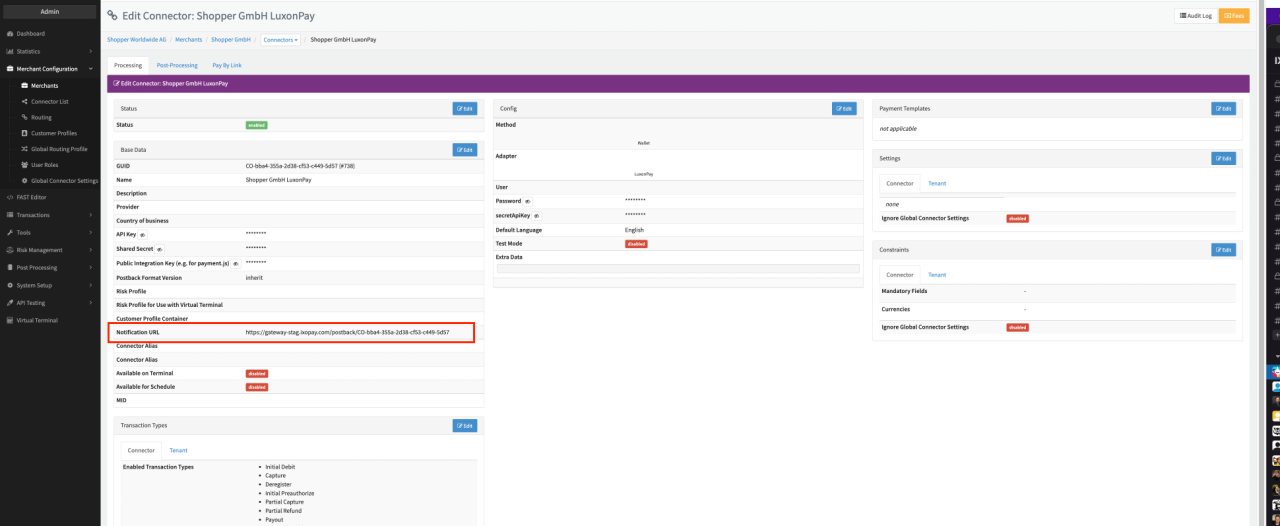The width and height of the screenshot is (1280, 526).
Task: Click the Dashboard icon in the sidebar
Action: pos(9,34)
